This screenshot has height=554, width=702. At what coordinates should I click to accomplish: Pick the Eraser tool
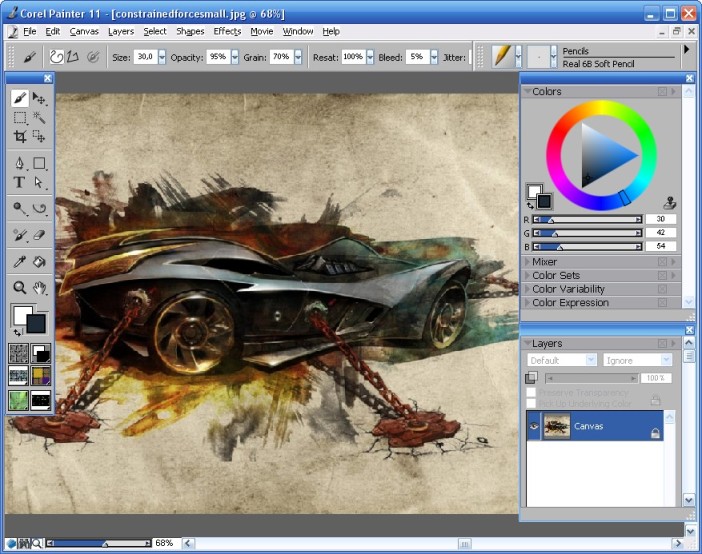click(x=39, y=235)
